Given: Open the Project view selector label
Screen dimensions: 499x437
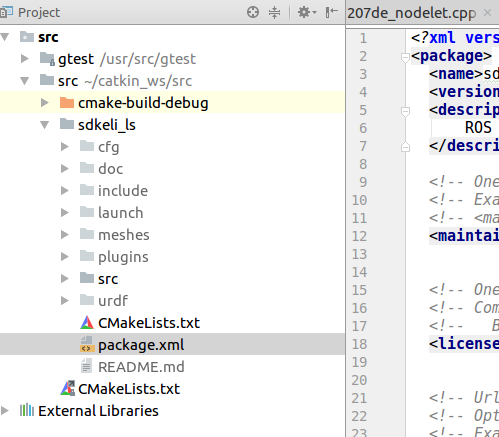Looking at the screenshot, I should [x=39, y=13].
